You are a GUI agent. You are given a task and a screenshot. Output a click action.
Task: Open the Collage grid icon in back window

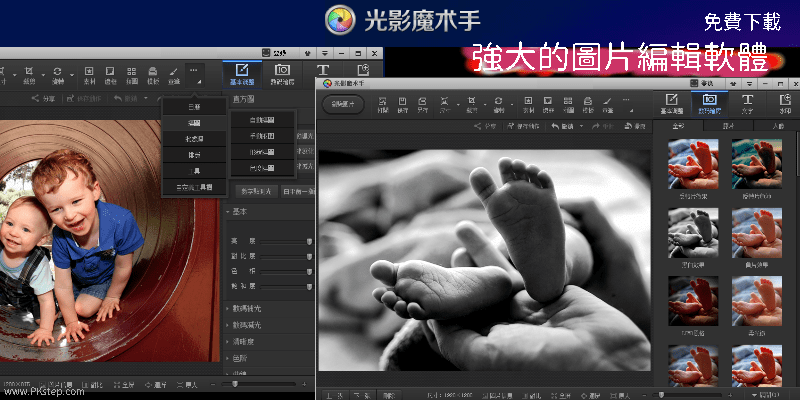[132, 74]
